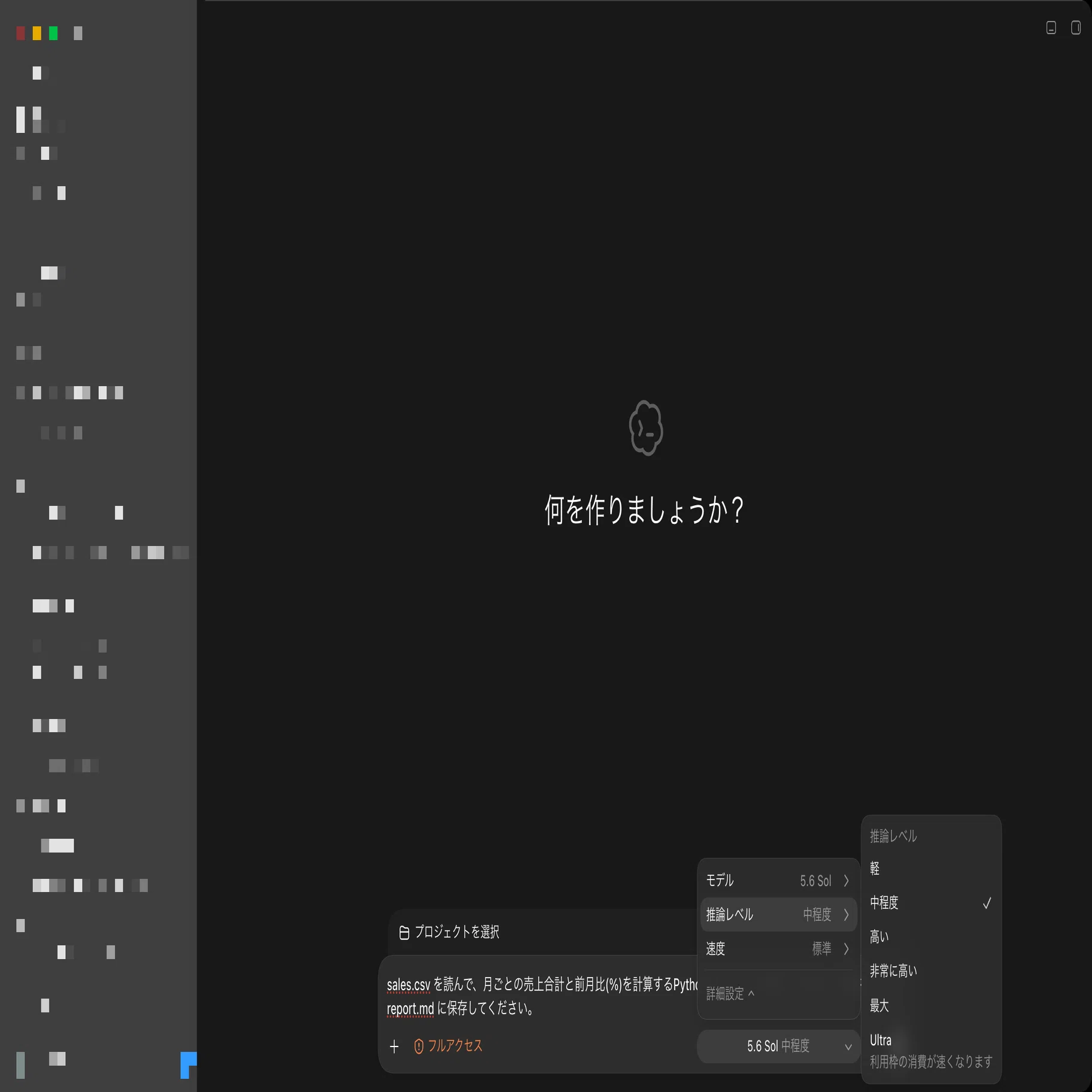The width and height of the screenshot is (1092, 1092).
Task: Select the 最大 reasoning level
Action: (931, 1006)
